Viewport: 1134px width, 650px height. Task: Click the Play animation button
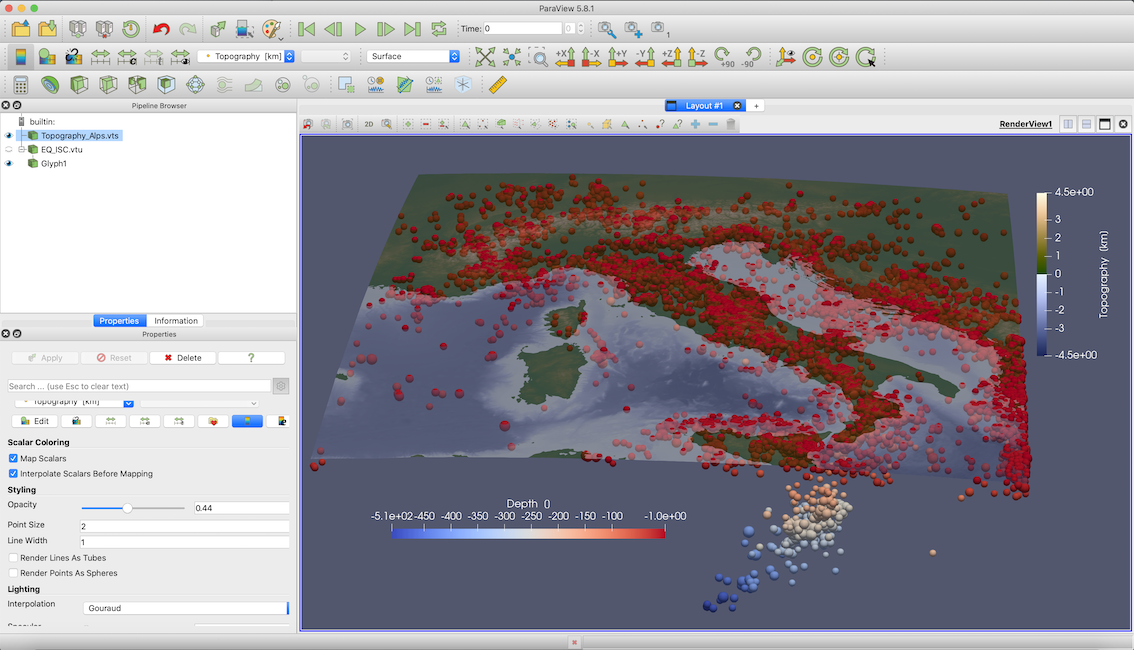coord(359,29)
